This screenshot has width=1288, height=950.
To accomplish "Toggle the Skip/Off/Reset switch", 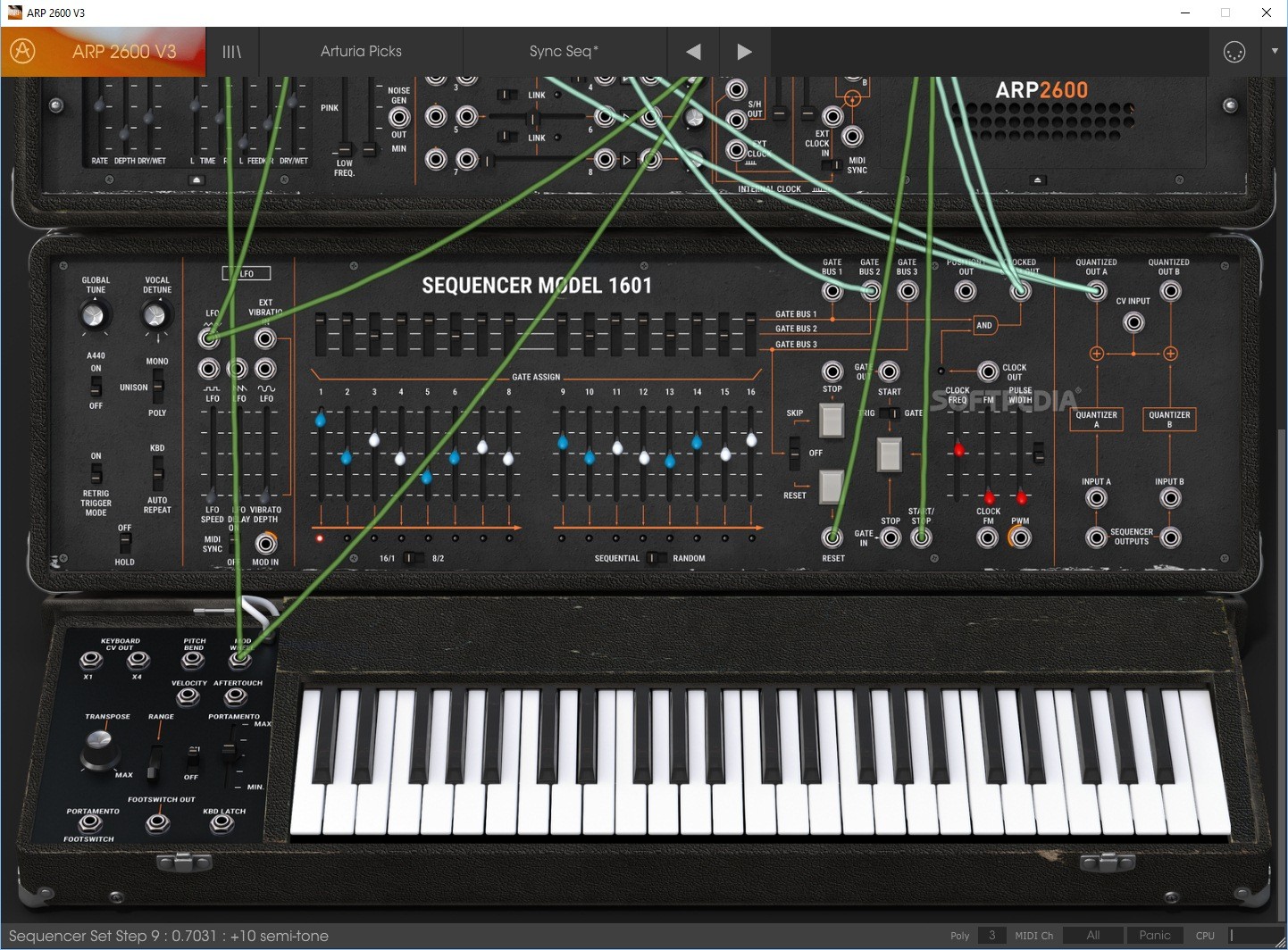I will click(x=794, y=454).
